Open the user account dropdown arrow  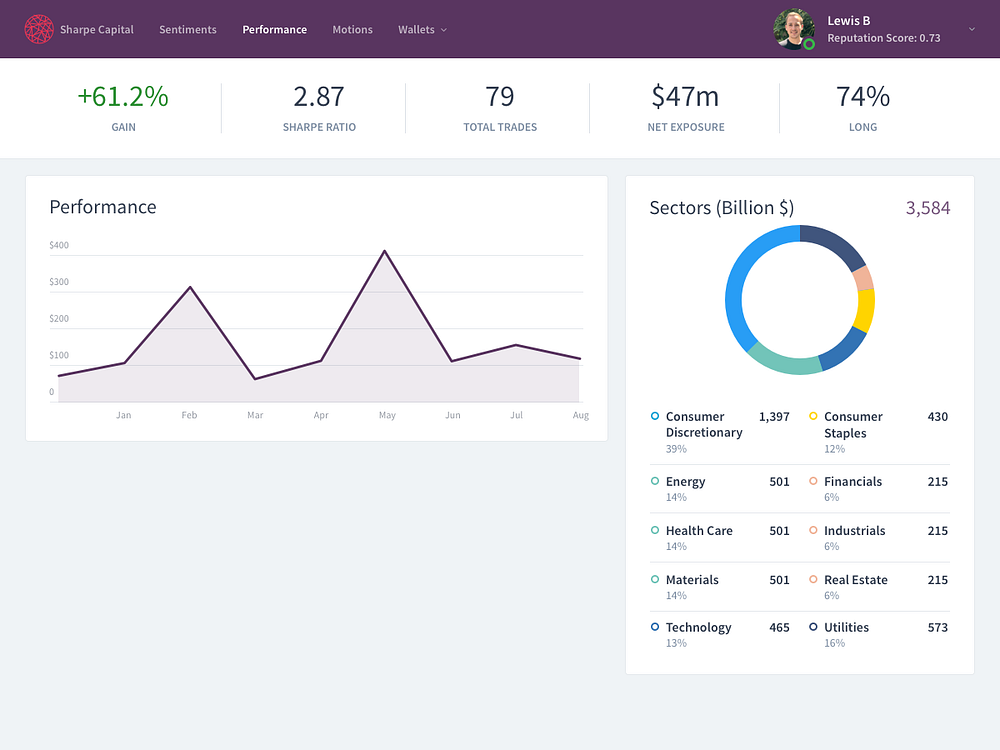[x=971, y=29]
